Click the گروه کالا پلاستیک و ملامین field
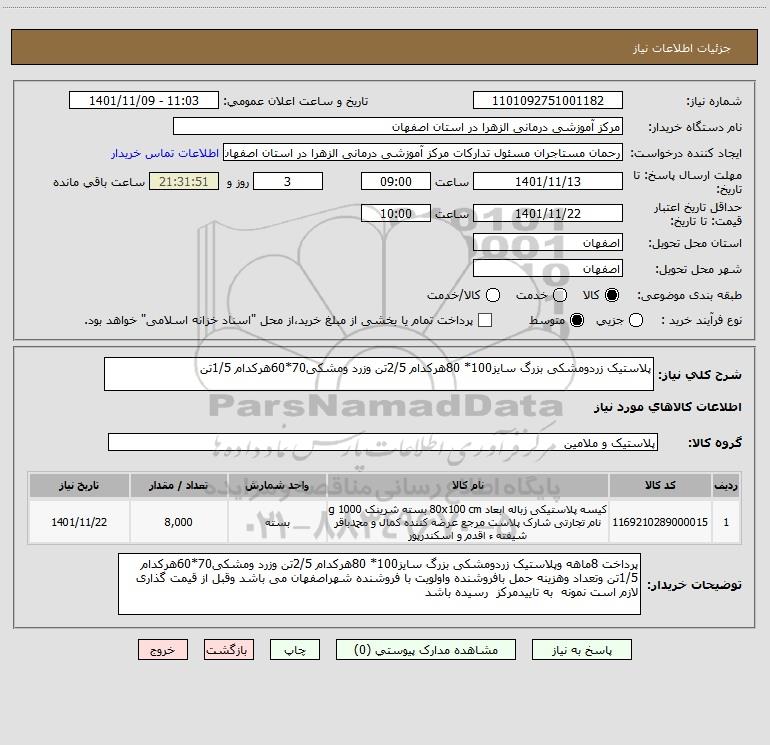The image size is (770, 745). [383, 442]
